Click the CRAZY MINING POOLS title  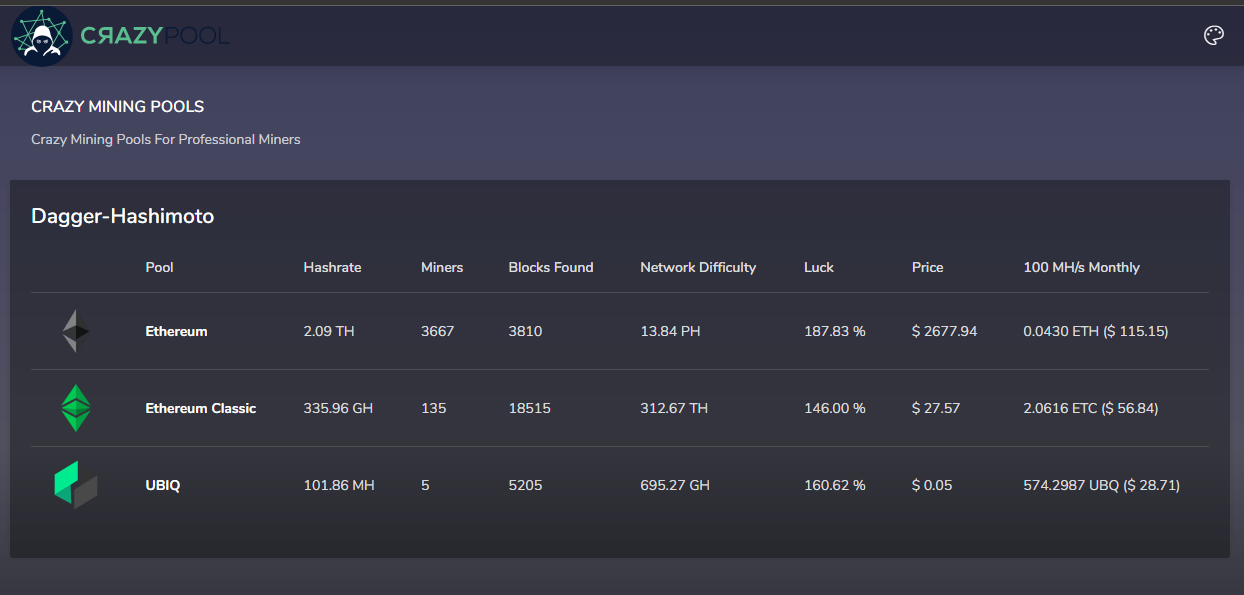(117, 106)
